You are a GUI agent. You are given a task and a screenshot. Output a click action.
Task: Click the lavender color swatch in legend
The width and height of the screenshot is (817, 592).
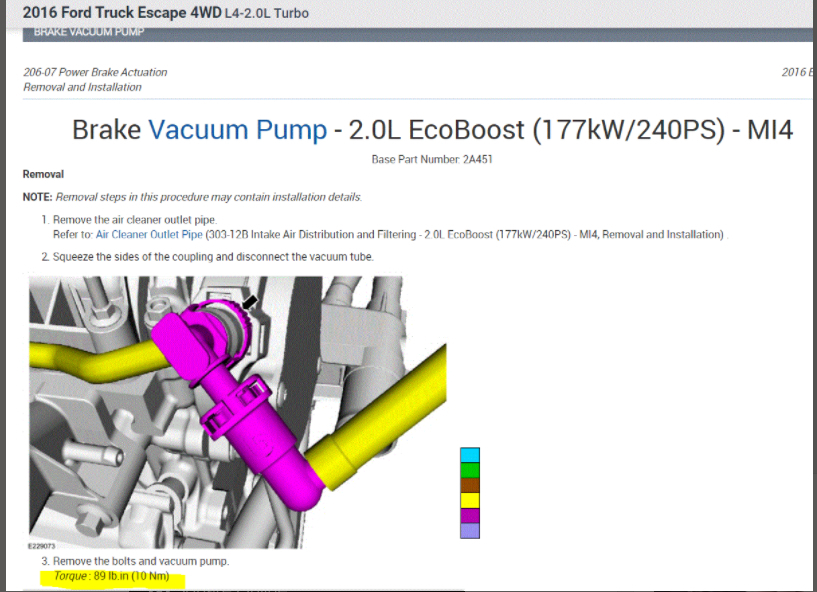[469, 531]
